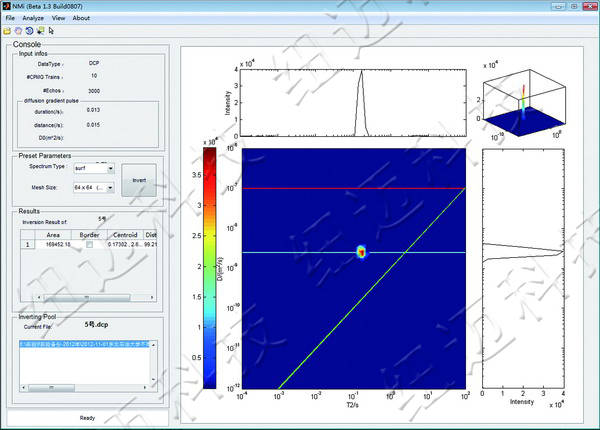Open the View menu
The width and height of the screenshot is (600, 430).
point(58,18)
